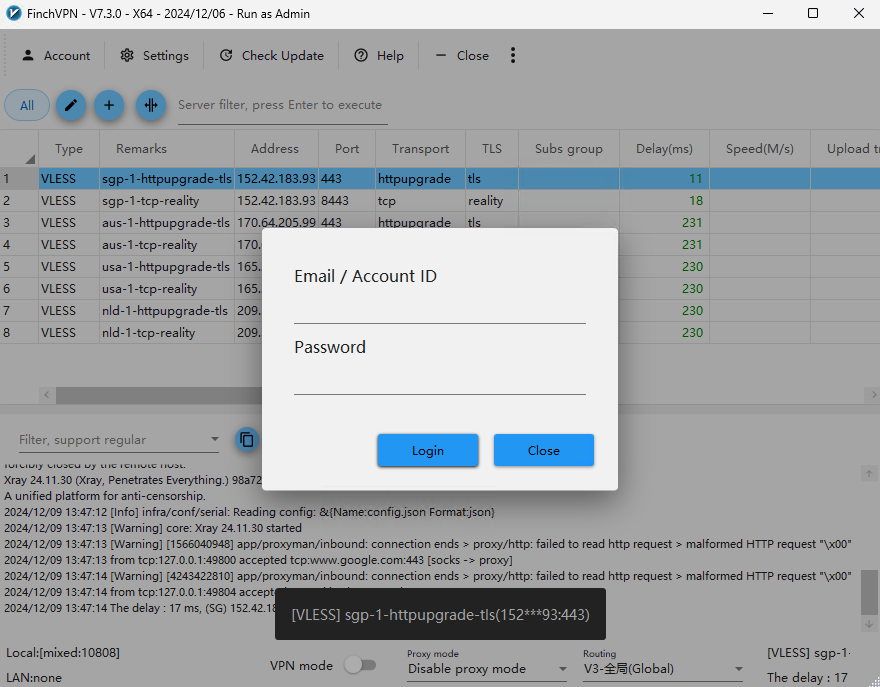Select the All server group chip
This screenshot has width=880, height=687.
pyautogui.click(x=27, y=106)
